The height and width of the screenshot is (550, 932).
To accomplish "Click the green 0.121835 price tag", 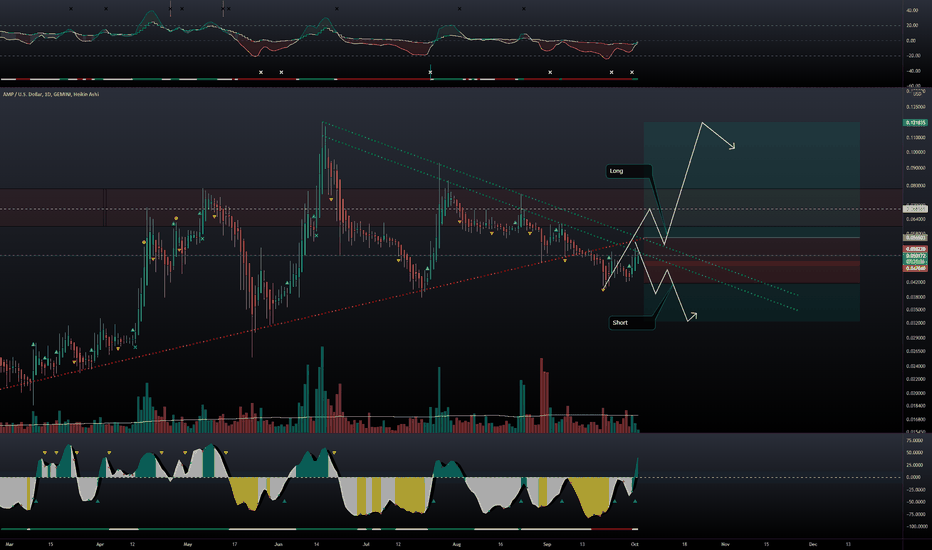I will pos(915,122).
